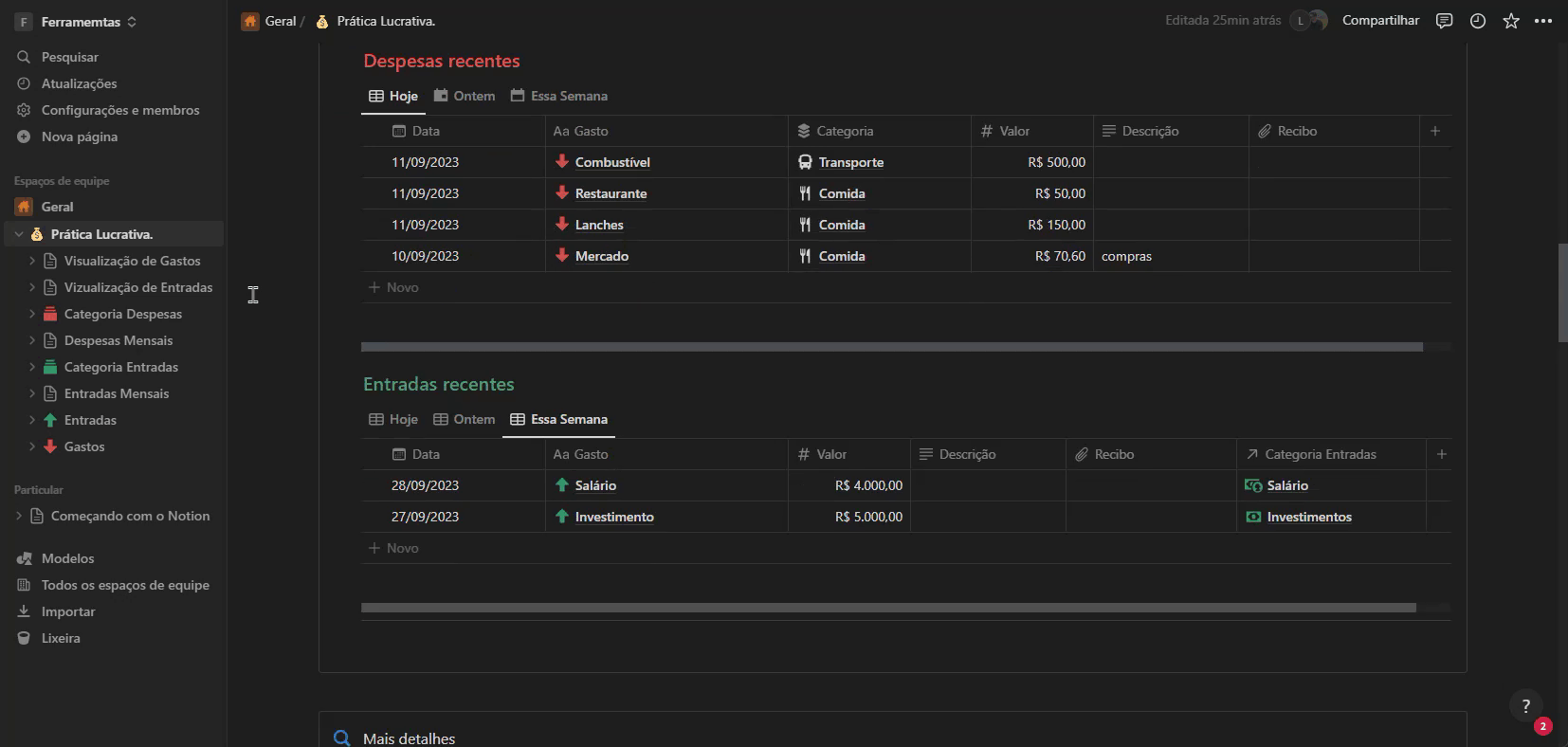Click the search magnifier icon in sidebar
The height and width of the screenshot is (747, 1568).
click(24, 57)
